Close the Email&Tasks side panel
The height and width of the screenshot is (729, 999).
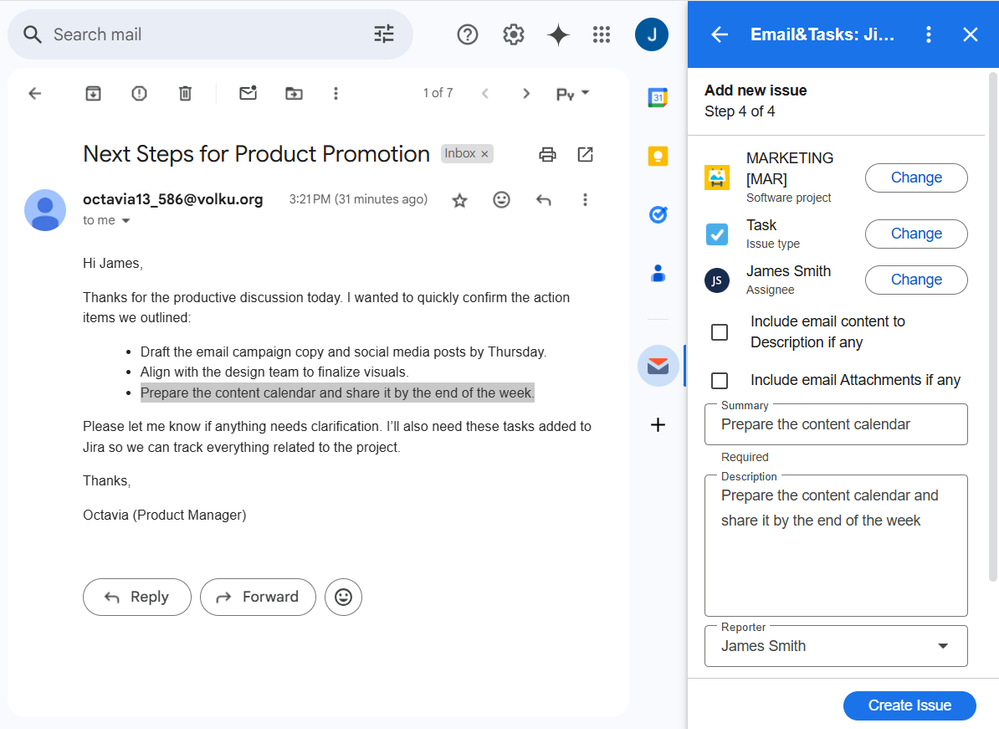coord(970,34)
